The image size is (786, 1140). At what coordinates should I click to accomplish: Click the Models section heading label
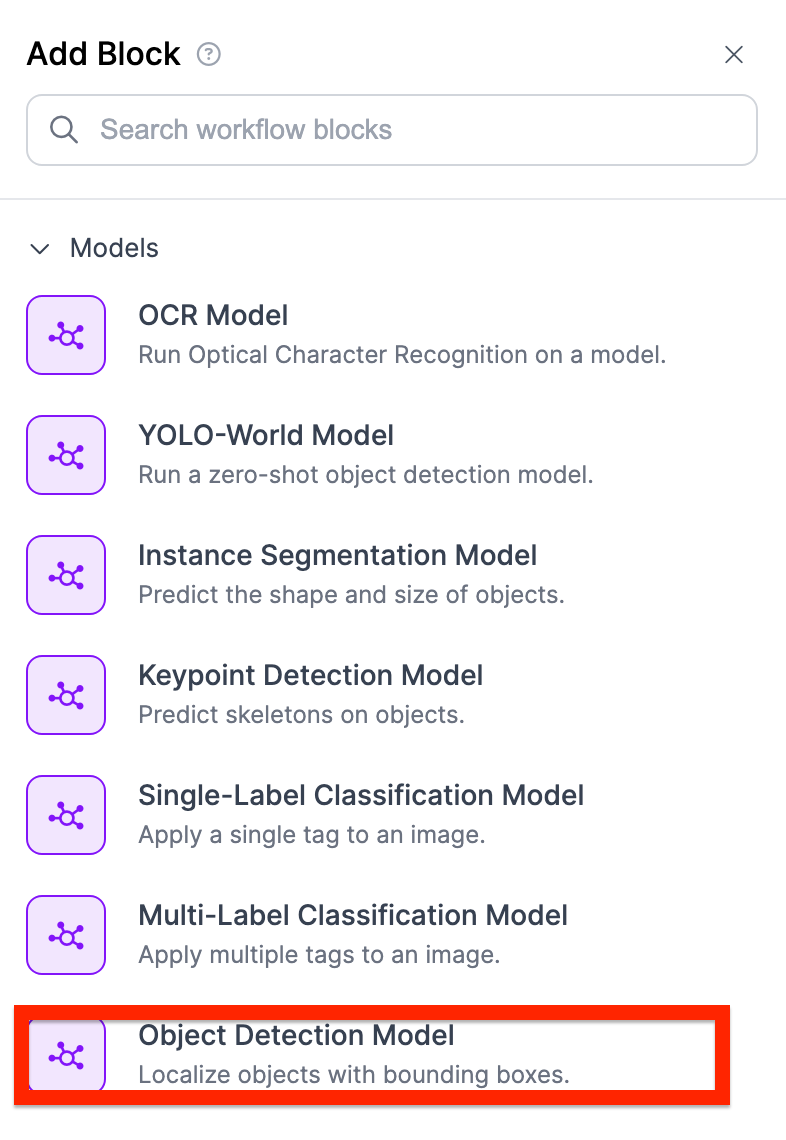point(114,248)
